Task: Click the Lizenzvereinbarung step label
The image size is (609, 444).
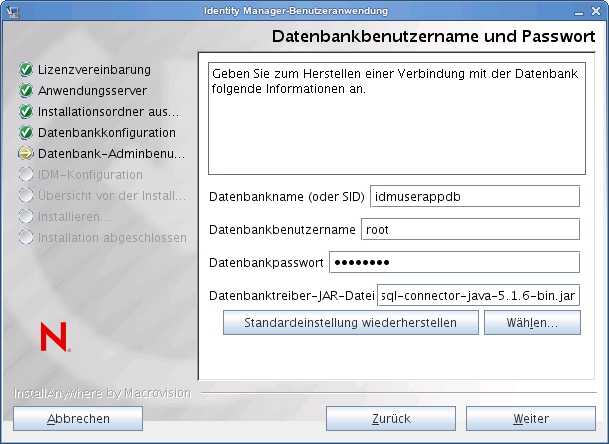Action: [94, 70]
